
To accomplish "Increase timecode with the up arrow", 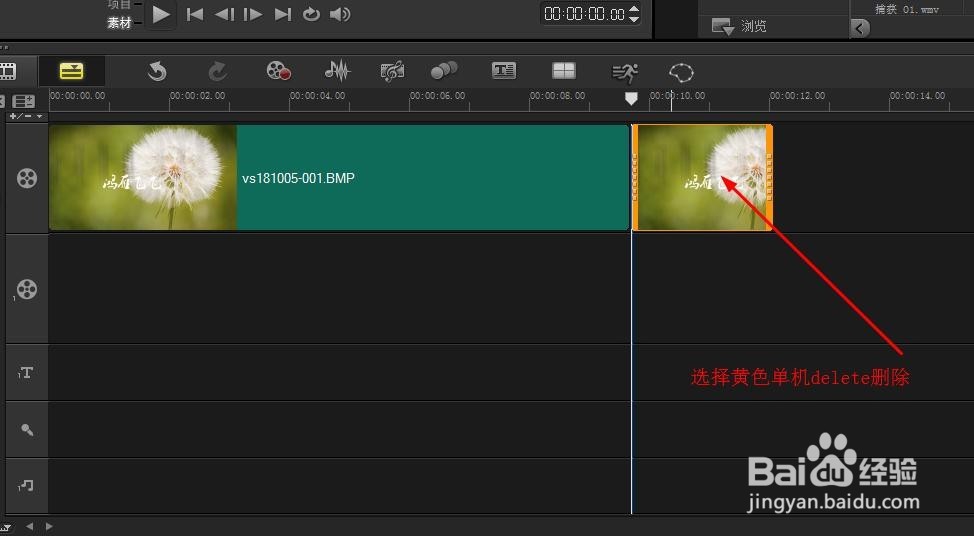I will click(x=634, y=8).
